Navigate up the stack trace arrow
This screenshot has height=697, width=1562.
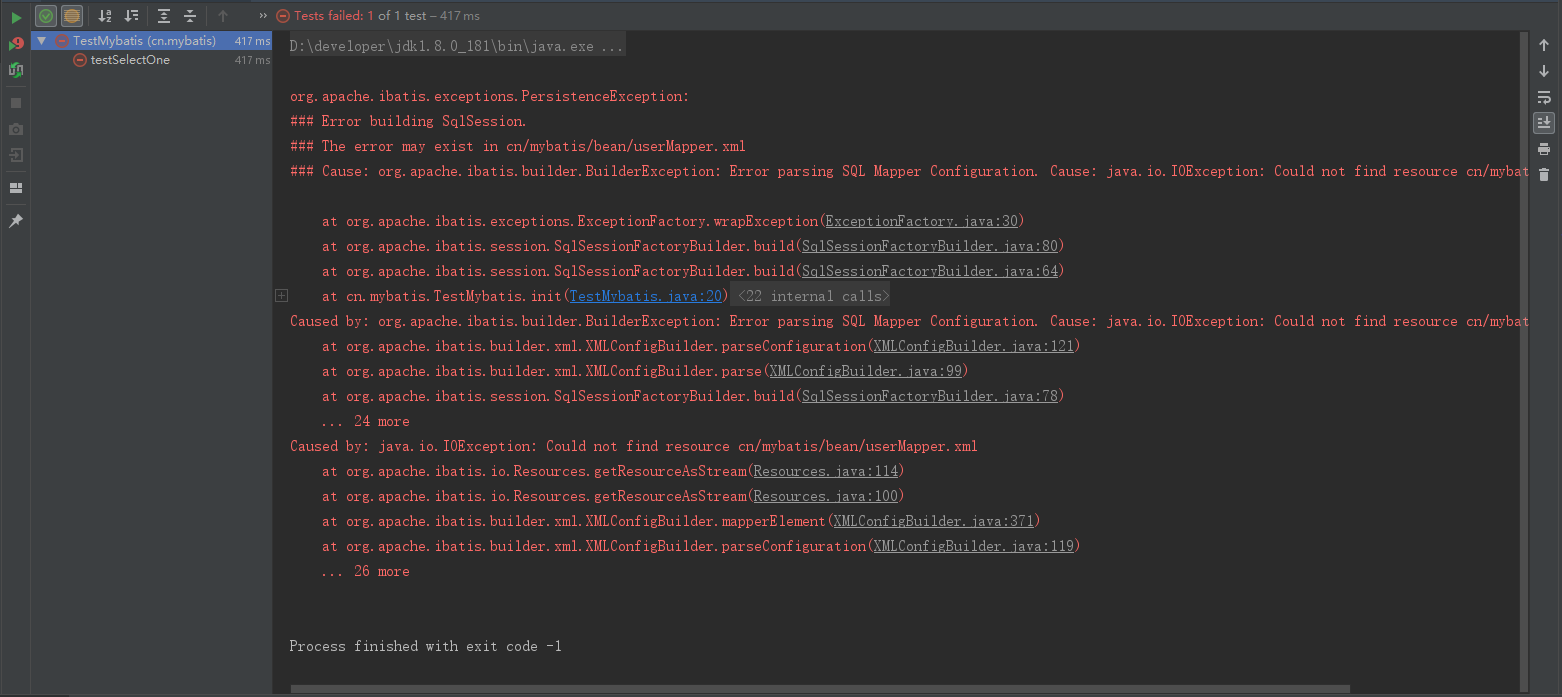click(1544, 45)
